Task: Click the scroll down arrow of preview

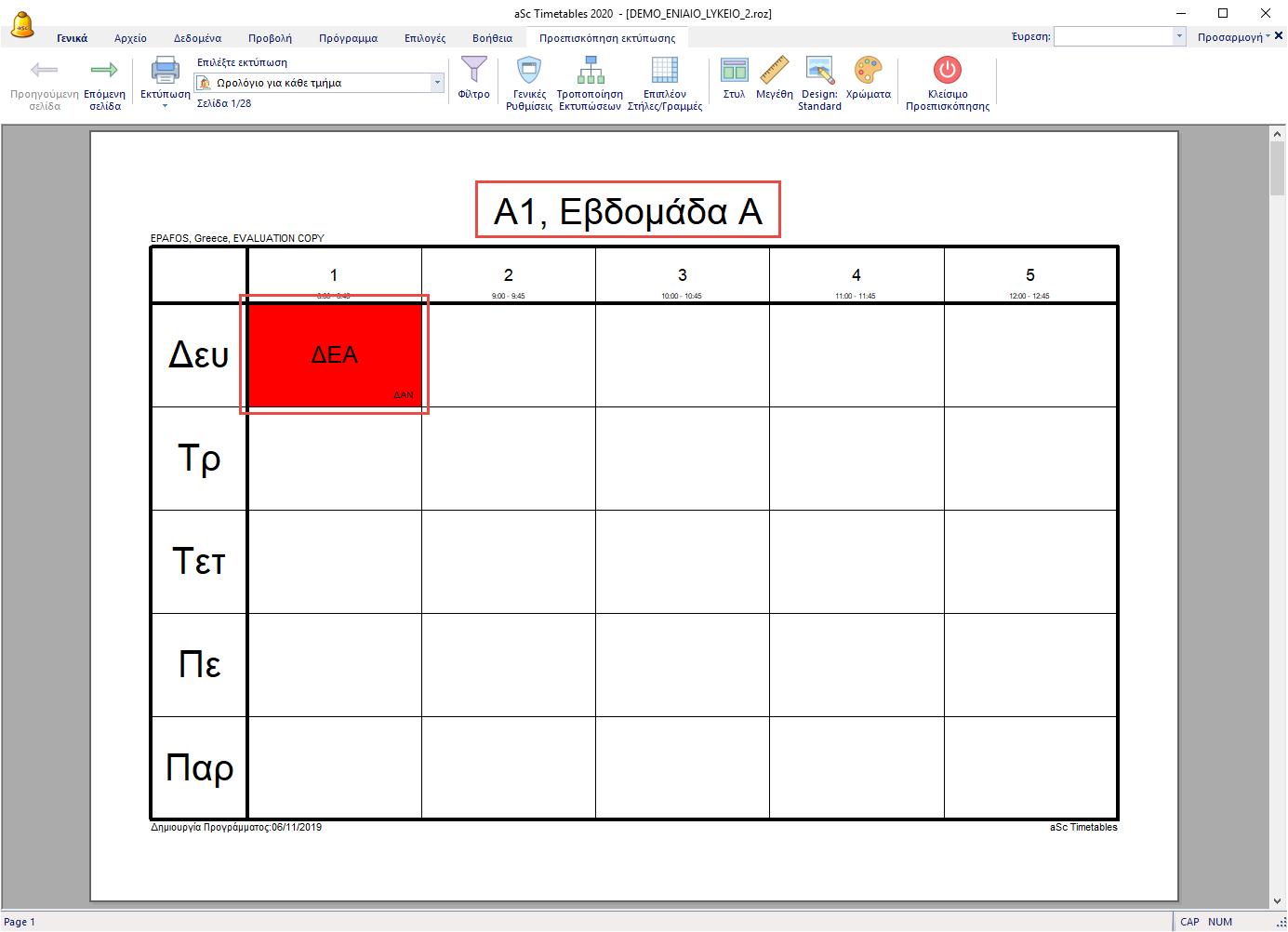Action: pyautogui.click(x=1277, y=901)
